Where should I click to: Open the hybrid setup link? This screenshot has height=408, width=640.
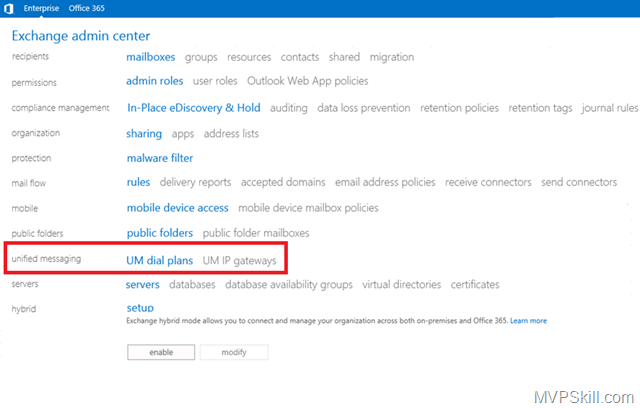[140, 308]
